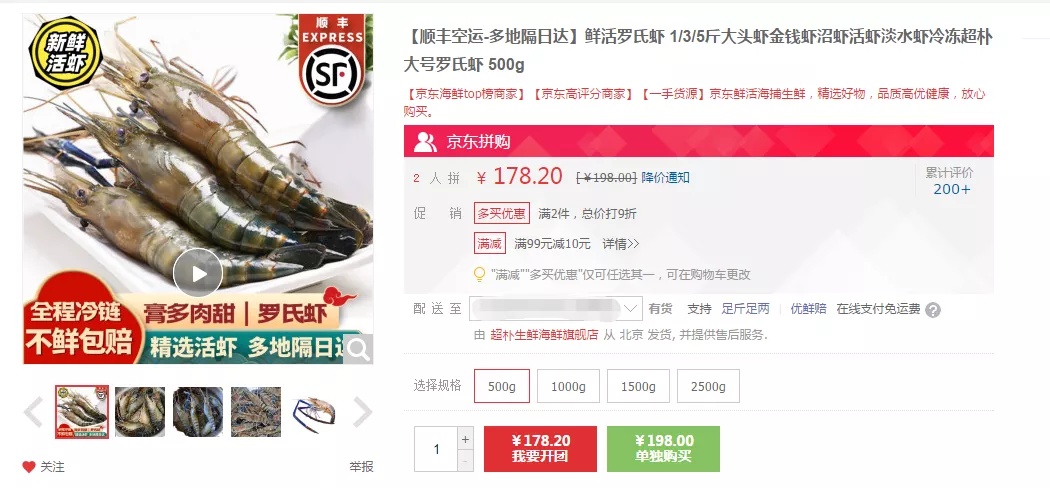This screenshot has width=1050, height=488.
Task: Select the 1000g specification option
Action: click(568, 386)
